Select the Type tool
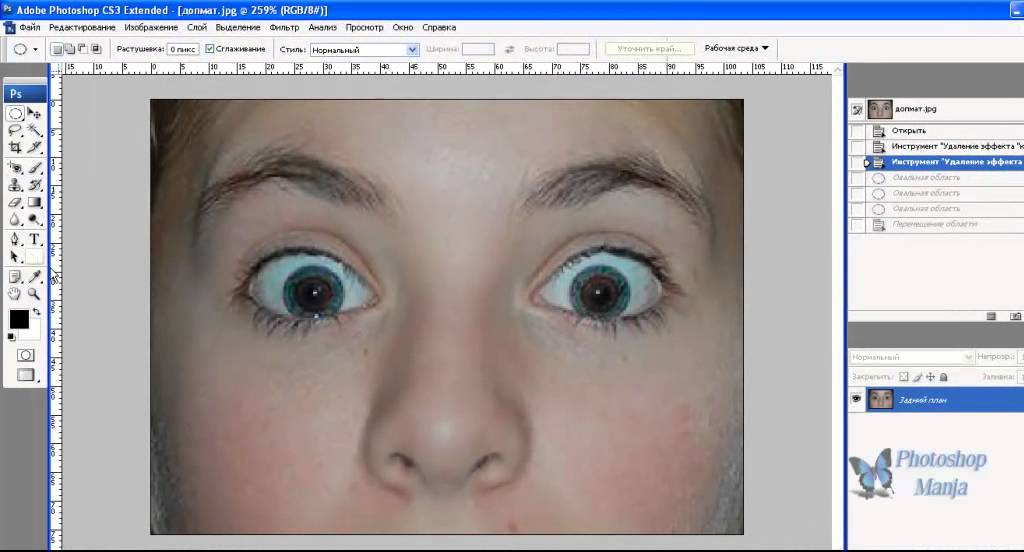 coord(35,239)
